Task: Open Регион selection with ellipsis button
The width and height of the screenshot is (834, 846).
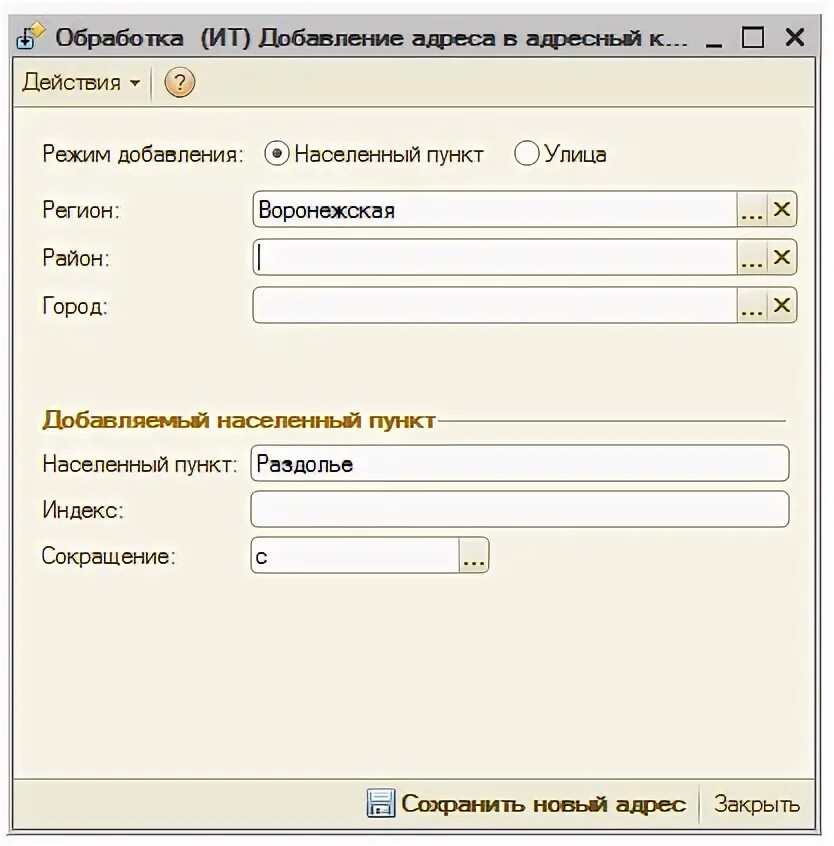Action: coord(752,209)
